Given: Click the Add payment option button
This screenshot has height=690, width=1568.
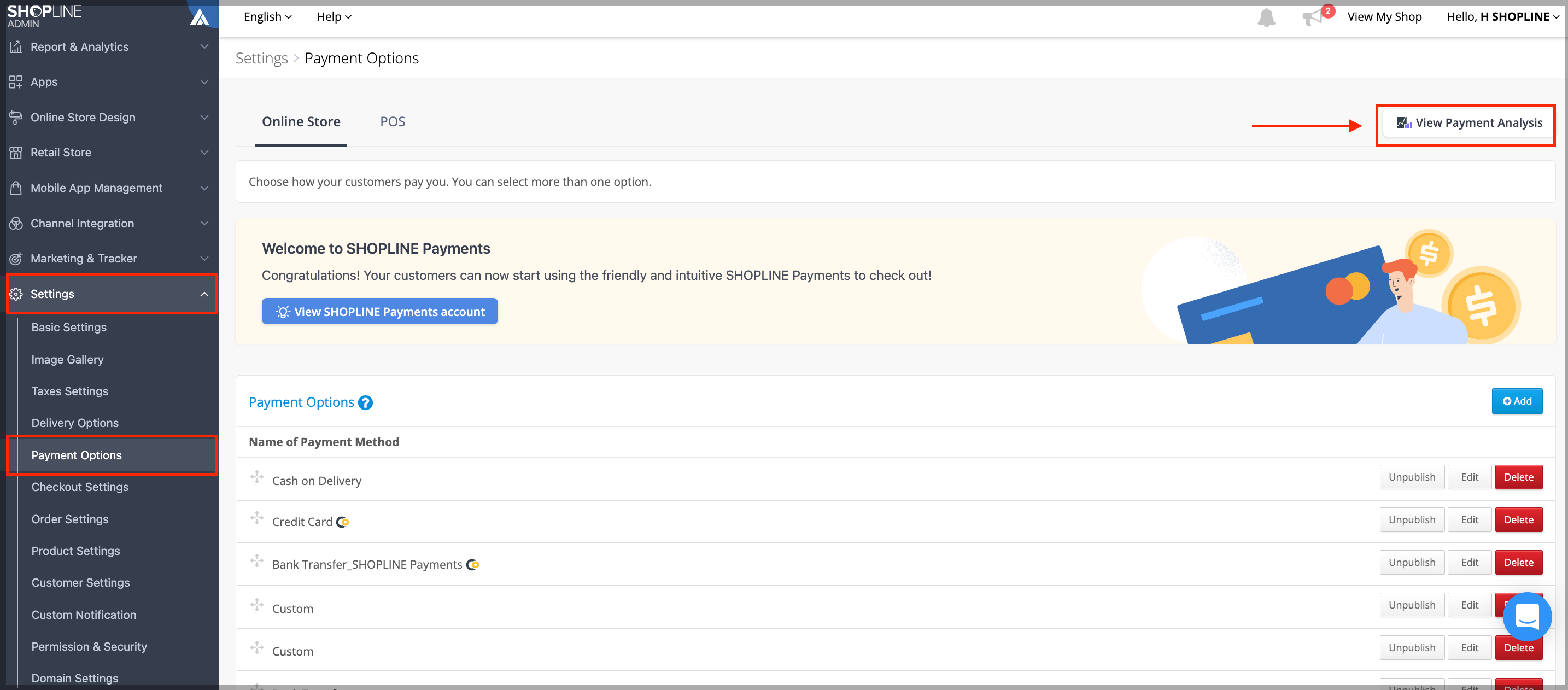Looking at the screenshot, I should [x=1517, y=401].
